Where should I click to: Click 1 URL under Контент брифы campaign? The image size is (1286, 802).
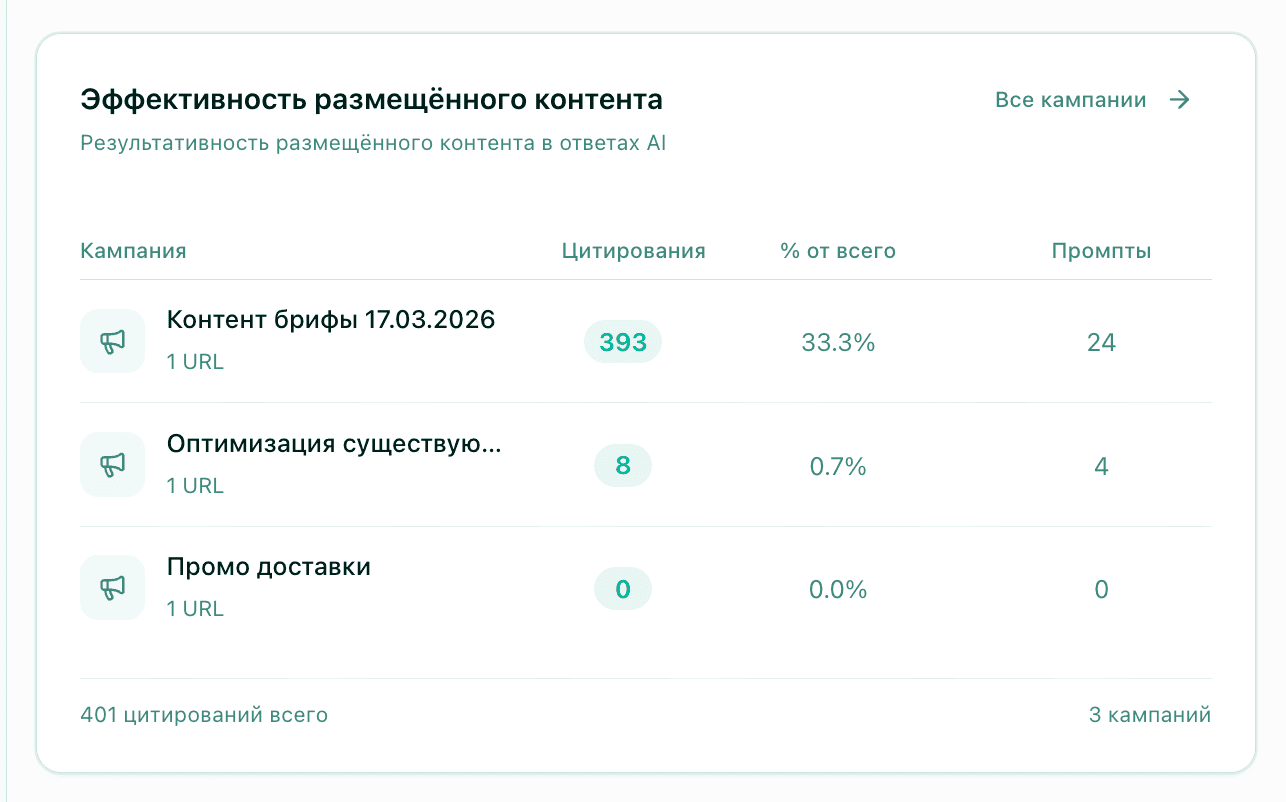(194, 361)
